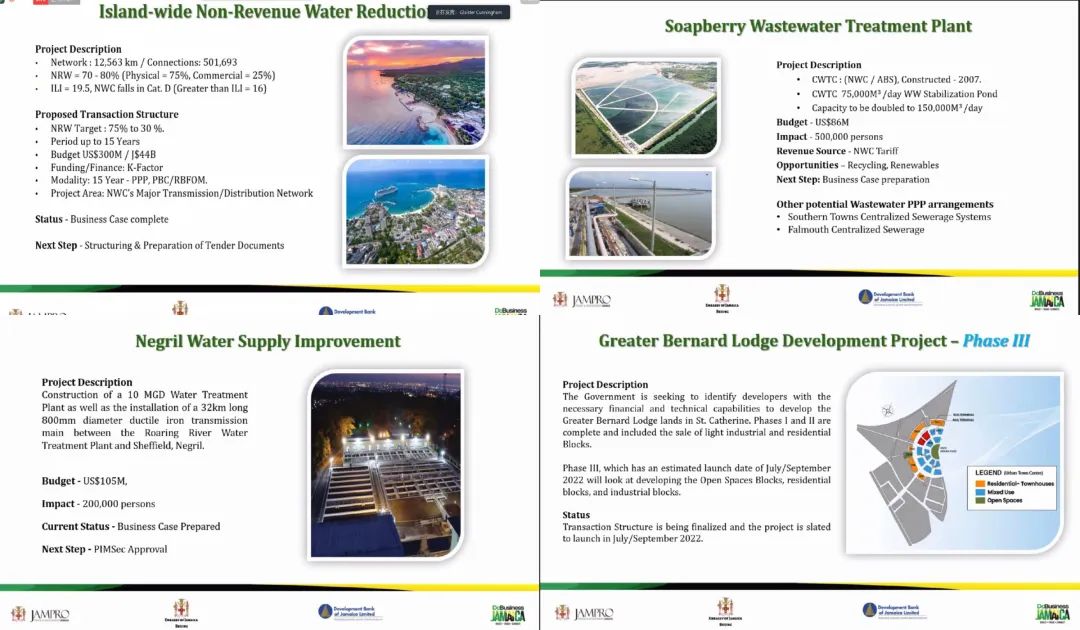Open the cruise ship harbour aerial photo
The width and height of the screenshot is (1080, 630).
tap(415, 211)
